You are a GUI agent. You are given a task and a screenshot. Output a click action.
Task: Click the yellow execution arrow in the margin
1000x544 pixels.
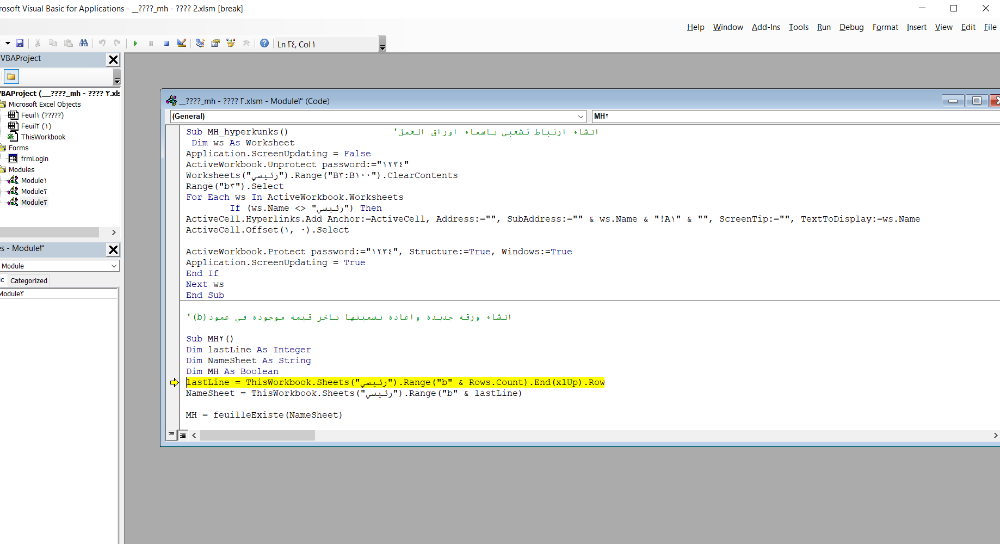[x=174, y=383]
